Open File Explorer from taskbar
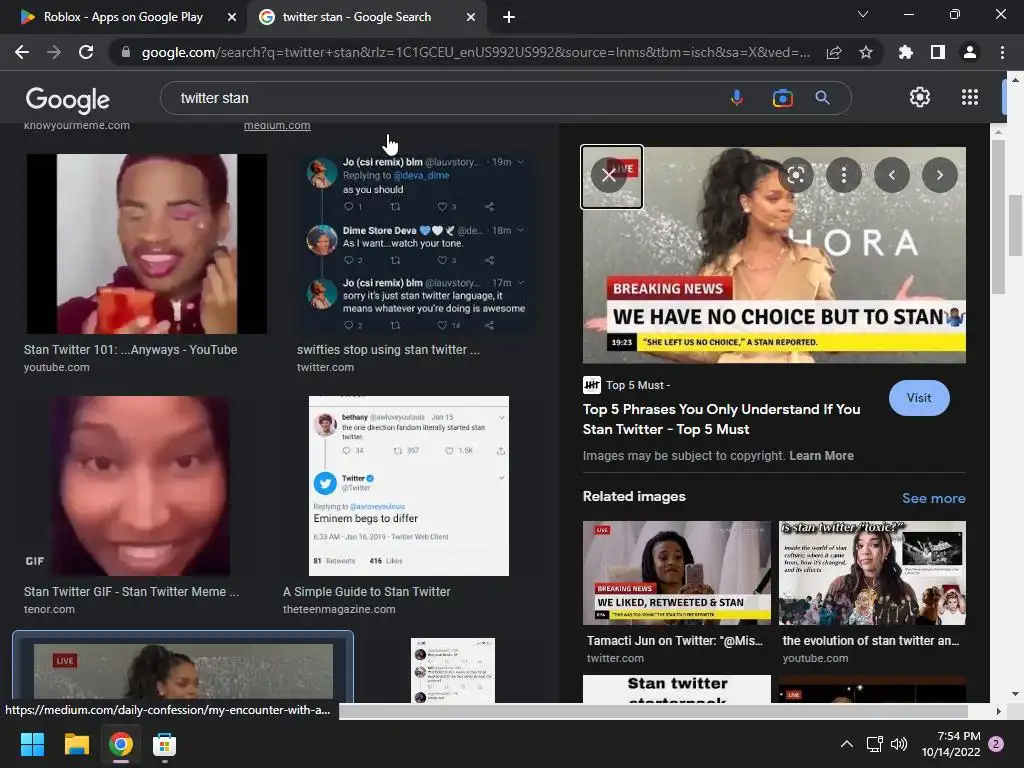The width and height of the screenshot is (1024, 768). (x=76, y=744)
